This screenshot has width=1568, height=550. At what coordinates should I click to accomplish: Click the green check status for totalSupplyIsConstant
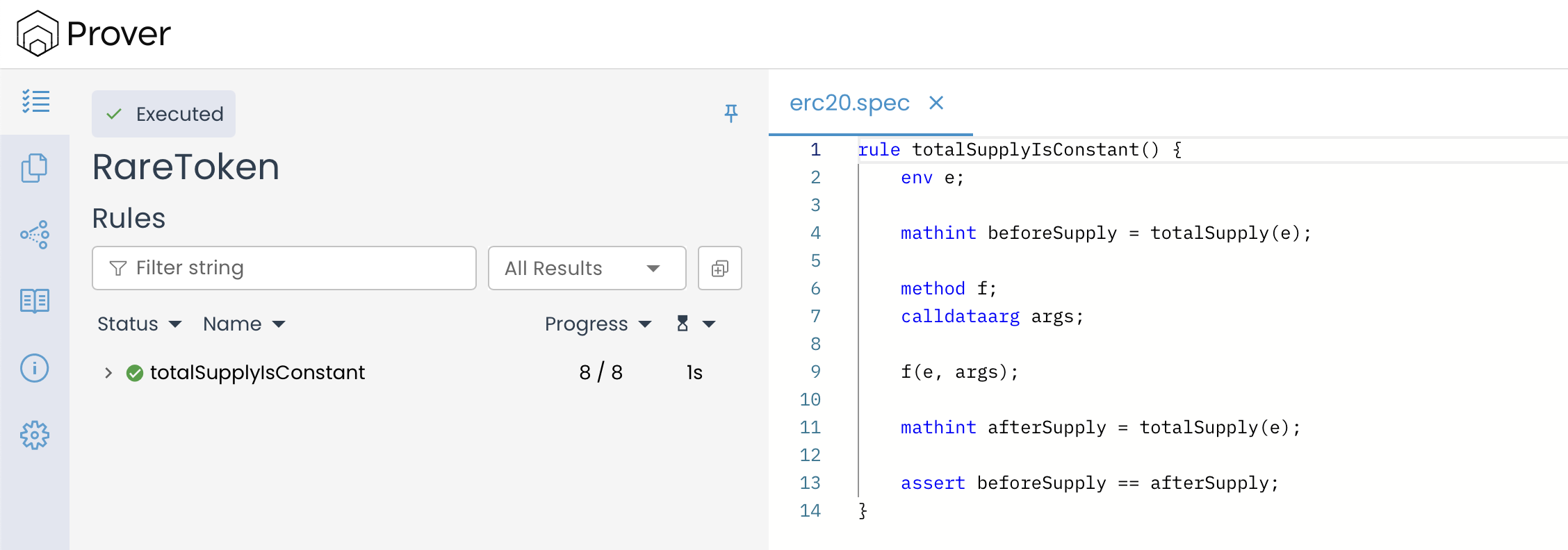135,373
